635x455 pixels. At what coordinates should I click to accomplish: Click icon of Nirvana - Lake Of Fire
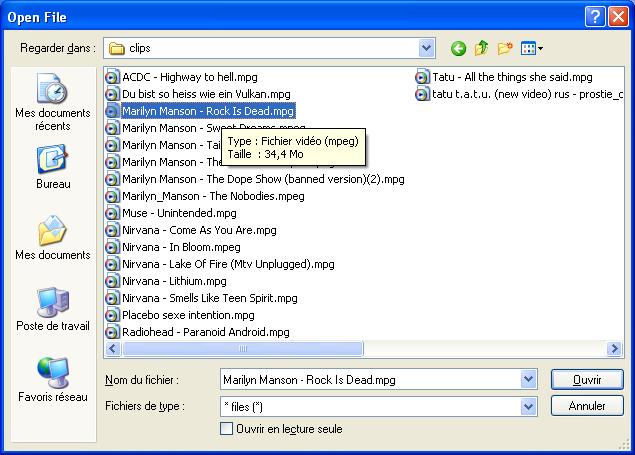tap(112, 264)
